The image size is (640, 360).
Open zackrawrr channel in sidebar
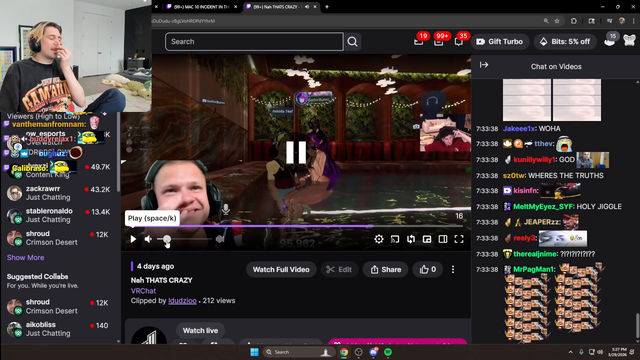(x=59, y=193)
